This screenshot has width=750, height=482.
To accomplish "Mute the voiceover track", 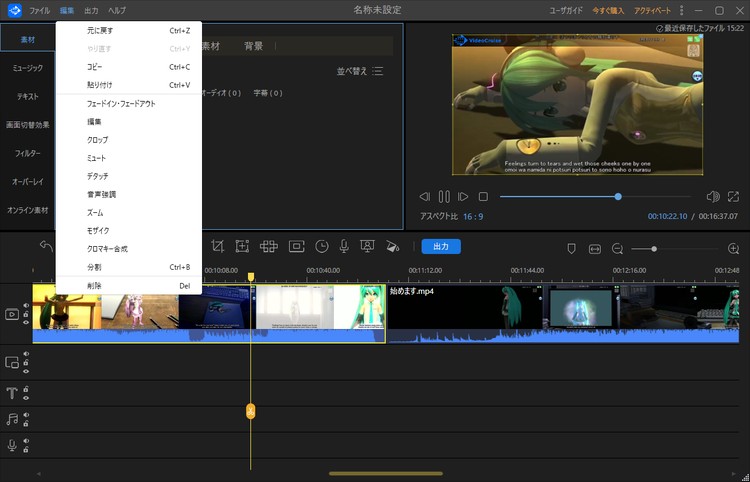I will click(x=26, y=441).
